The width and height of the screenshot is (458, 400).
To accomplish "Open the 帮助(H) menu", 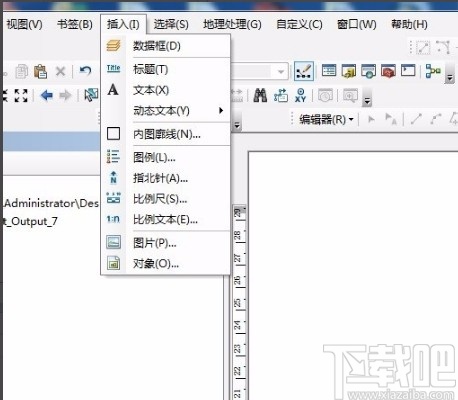I will point(409,24).
